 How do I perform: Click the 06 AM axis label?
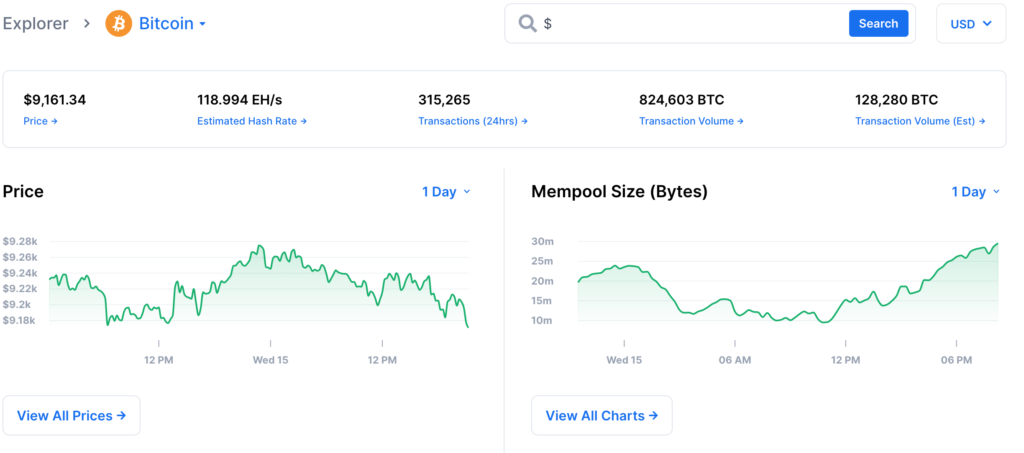pyautogui.click(x=735, y=360)
